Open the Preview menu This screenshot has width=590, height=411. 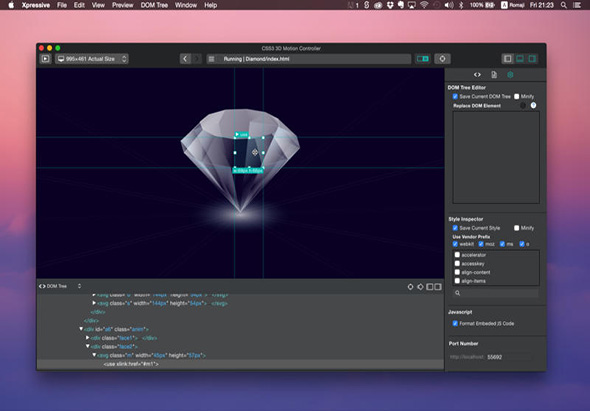pyautogui.click(x=123, y=5)
